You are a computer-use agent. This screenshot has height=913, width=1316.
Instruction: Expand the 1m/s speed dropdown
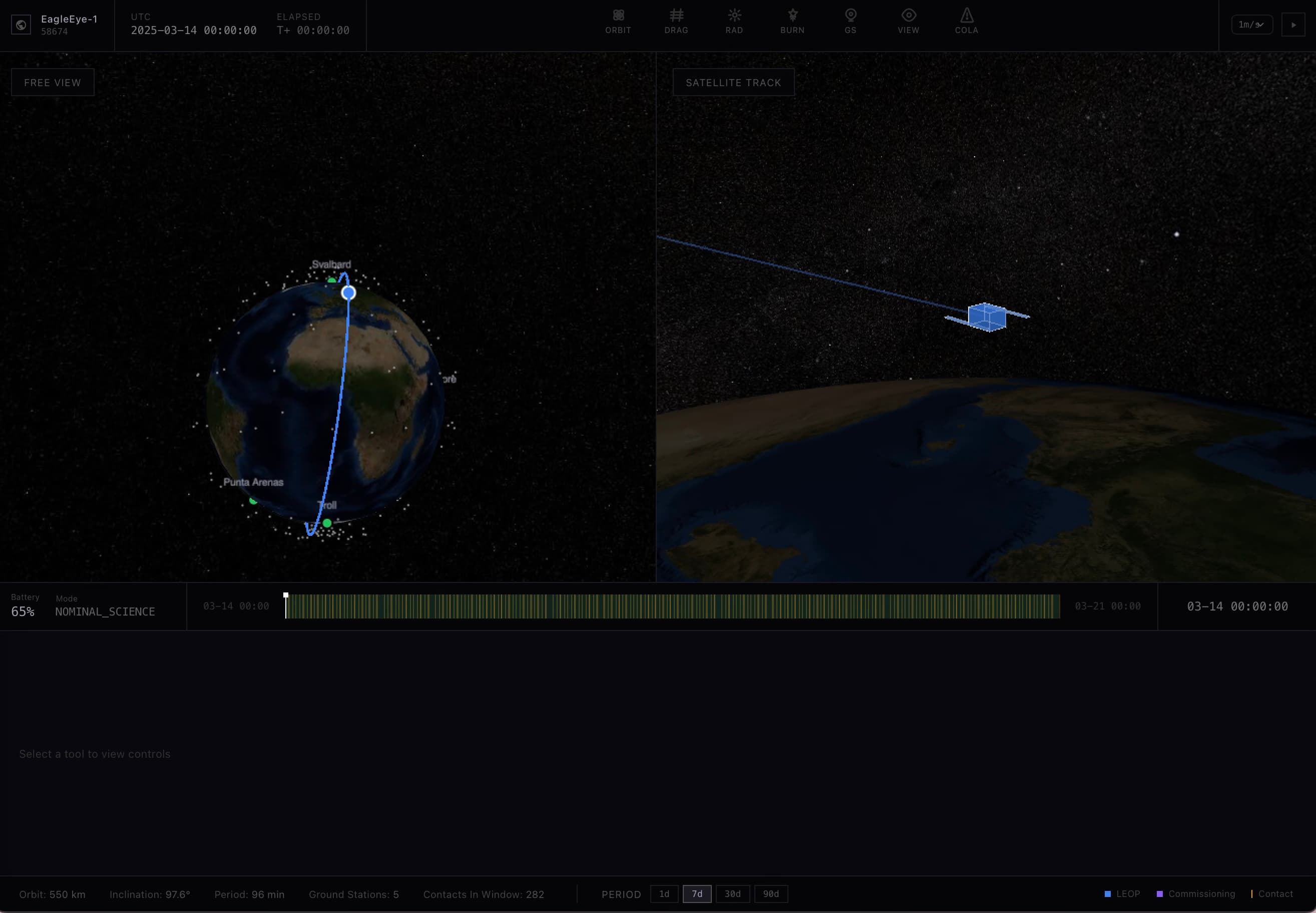(1251, 25)
